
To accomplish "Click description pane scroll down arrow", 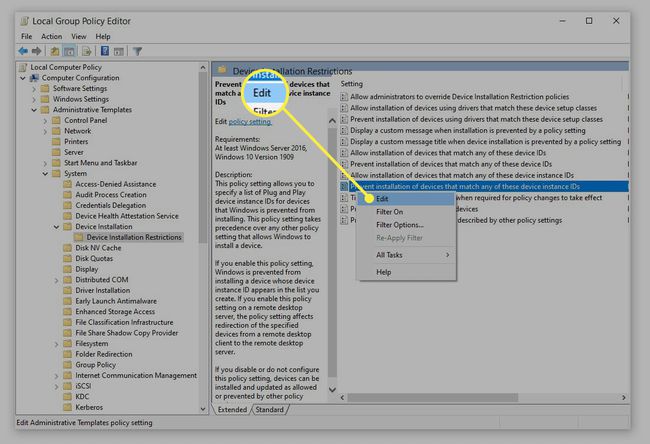I will [332, 390].
